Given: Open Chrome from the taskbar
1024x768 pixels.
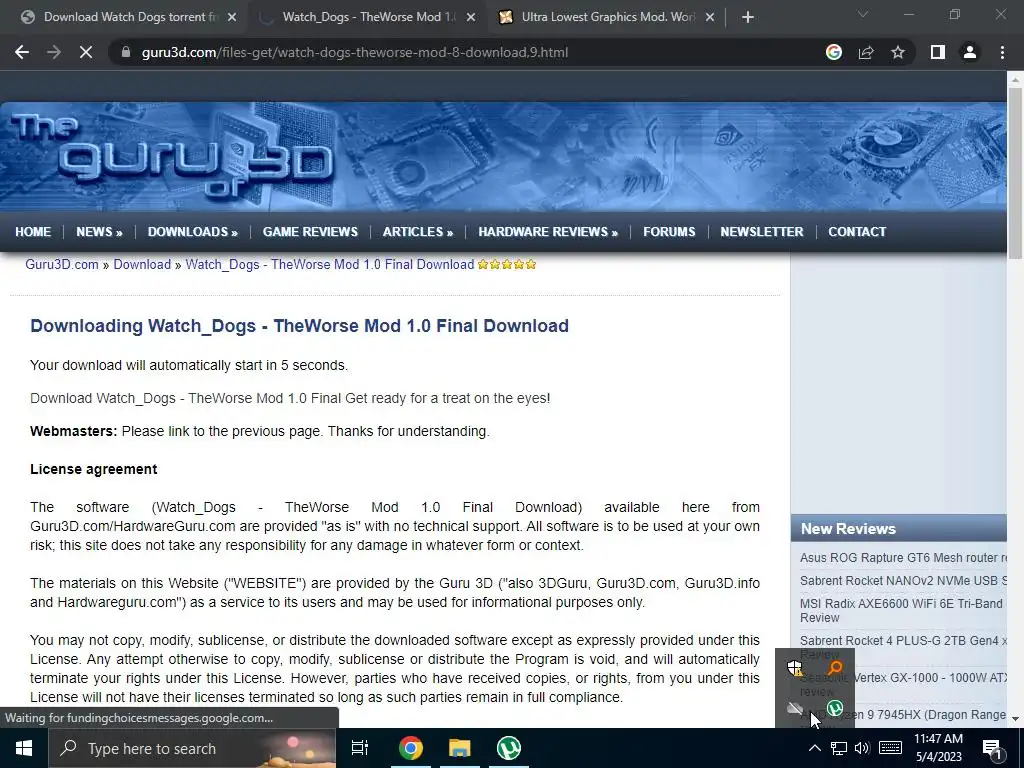Looking at the screenshot, I should pyautogui.click(x=411, y=748).
